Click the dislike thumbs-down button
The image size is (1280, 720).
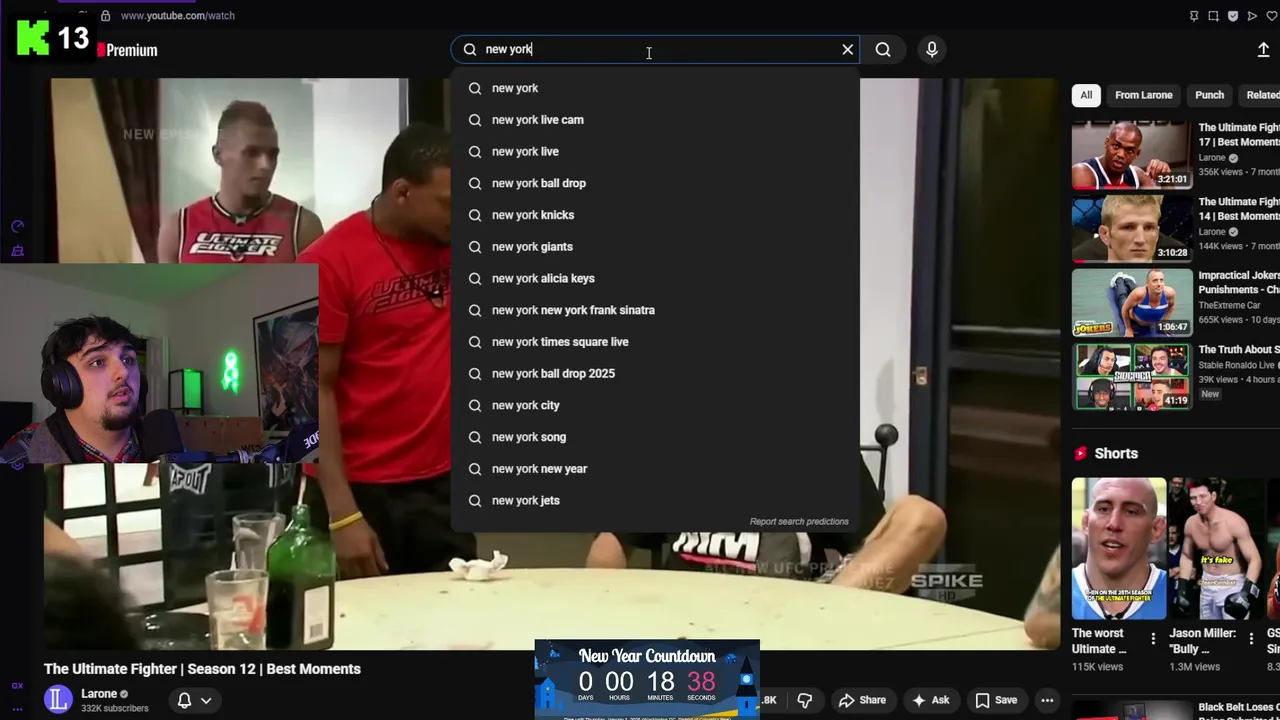pos(804,700)
